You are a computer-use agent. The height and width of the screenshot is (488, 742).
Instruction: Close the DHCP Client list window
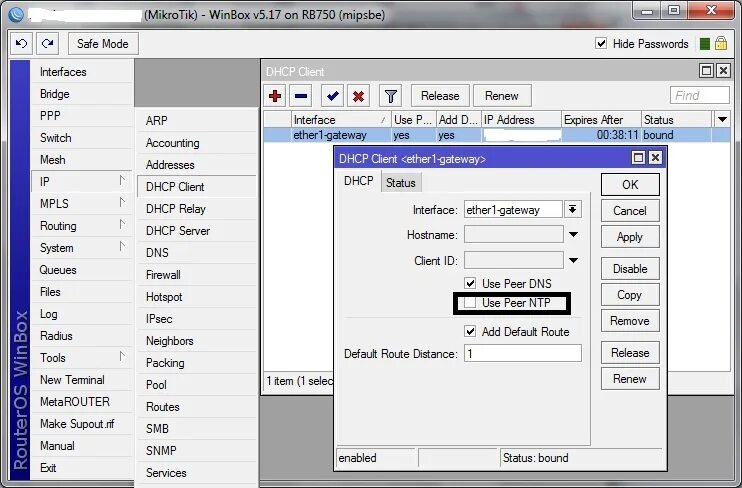724,71
